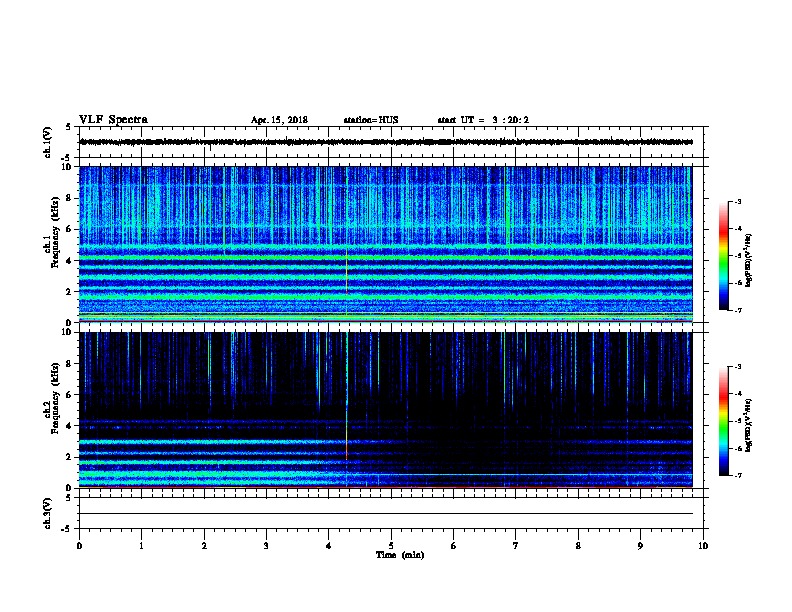Click the "ch.3(V)" axis label
The width and height of the screenshot is (792, 612).
[48, 513]
